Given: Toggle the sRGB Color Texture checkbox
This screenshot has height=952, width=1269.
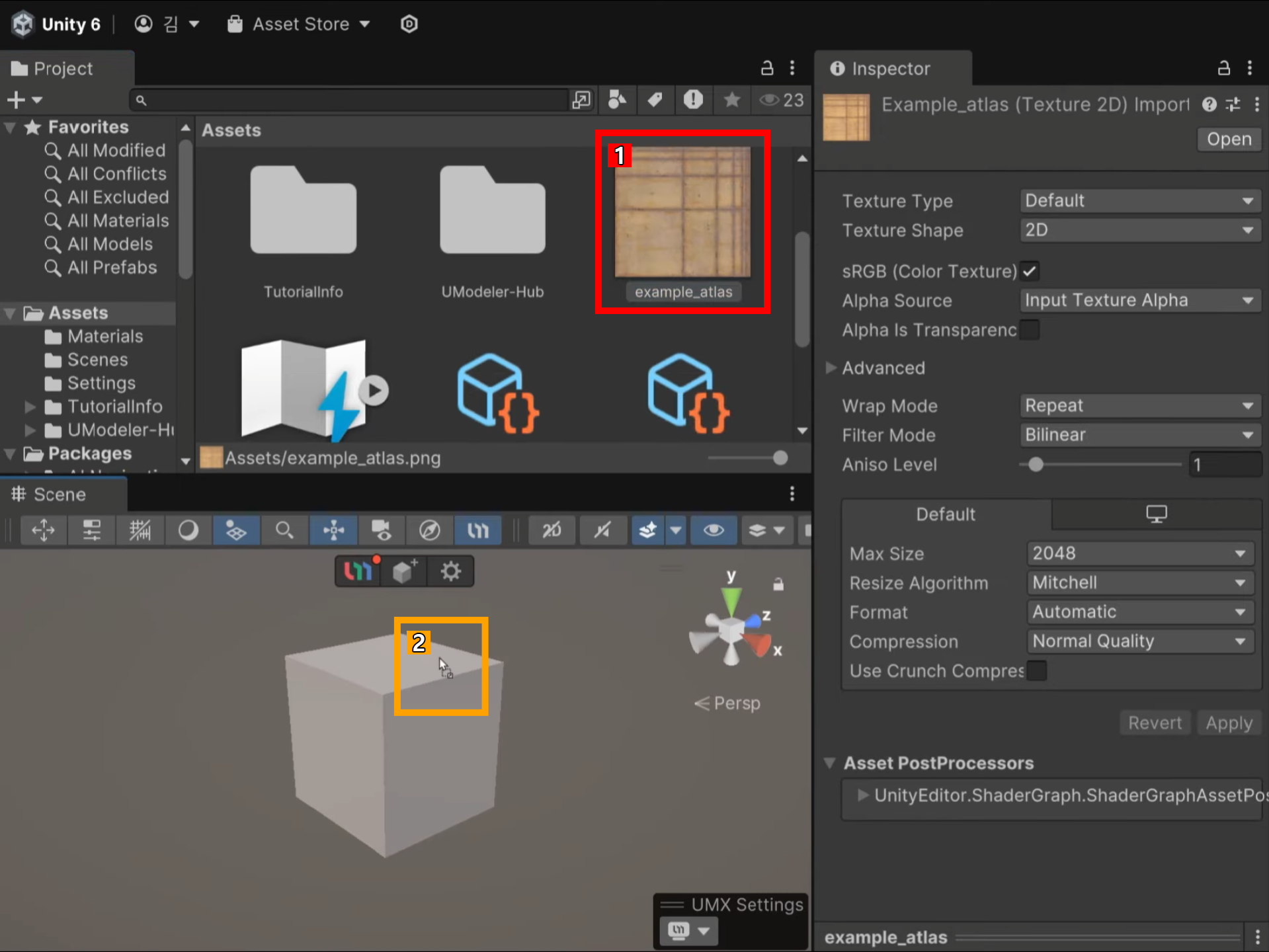Looking at the screenshot, I should (x=1030, y=271).
